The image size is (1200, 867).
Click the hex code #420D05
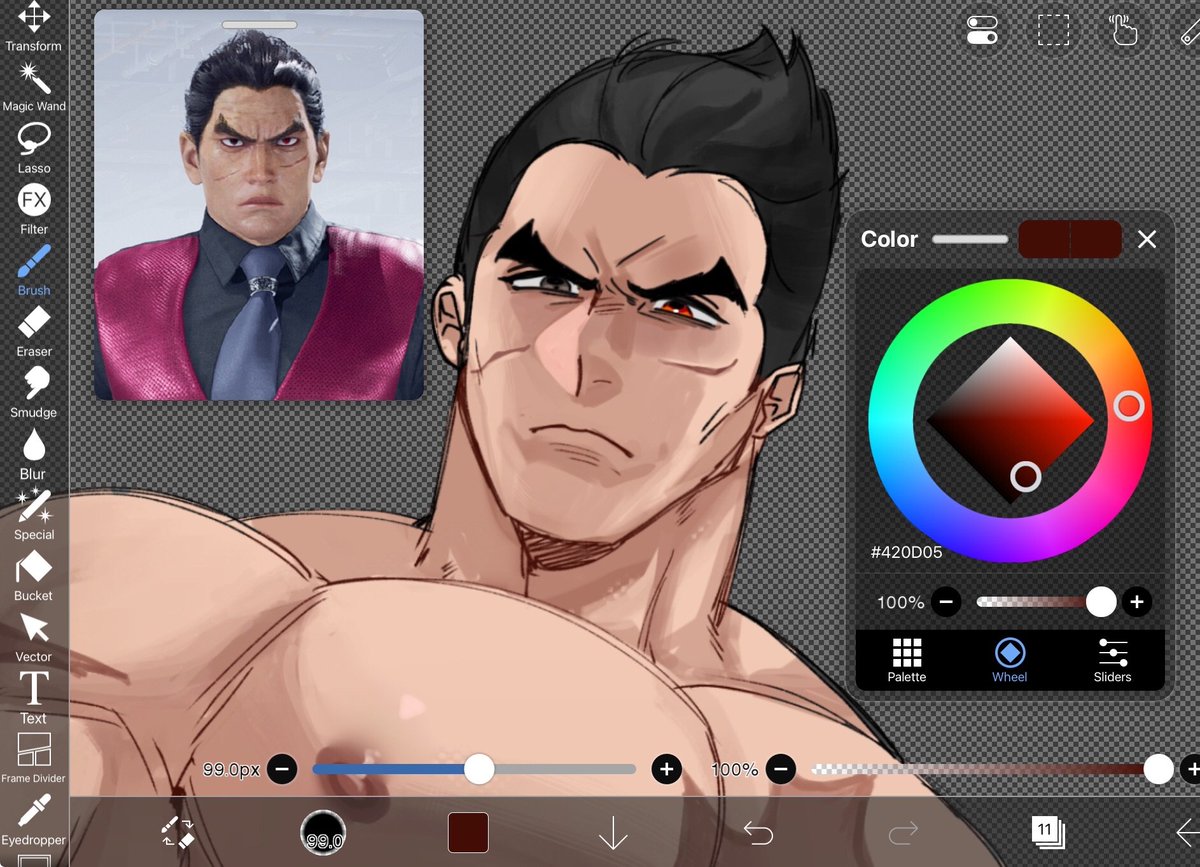[x=906, y=552]
